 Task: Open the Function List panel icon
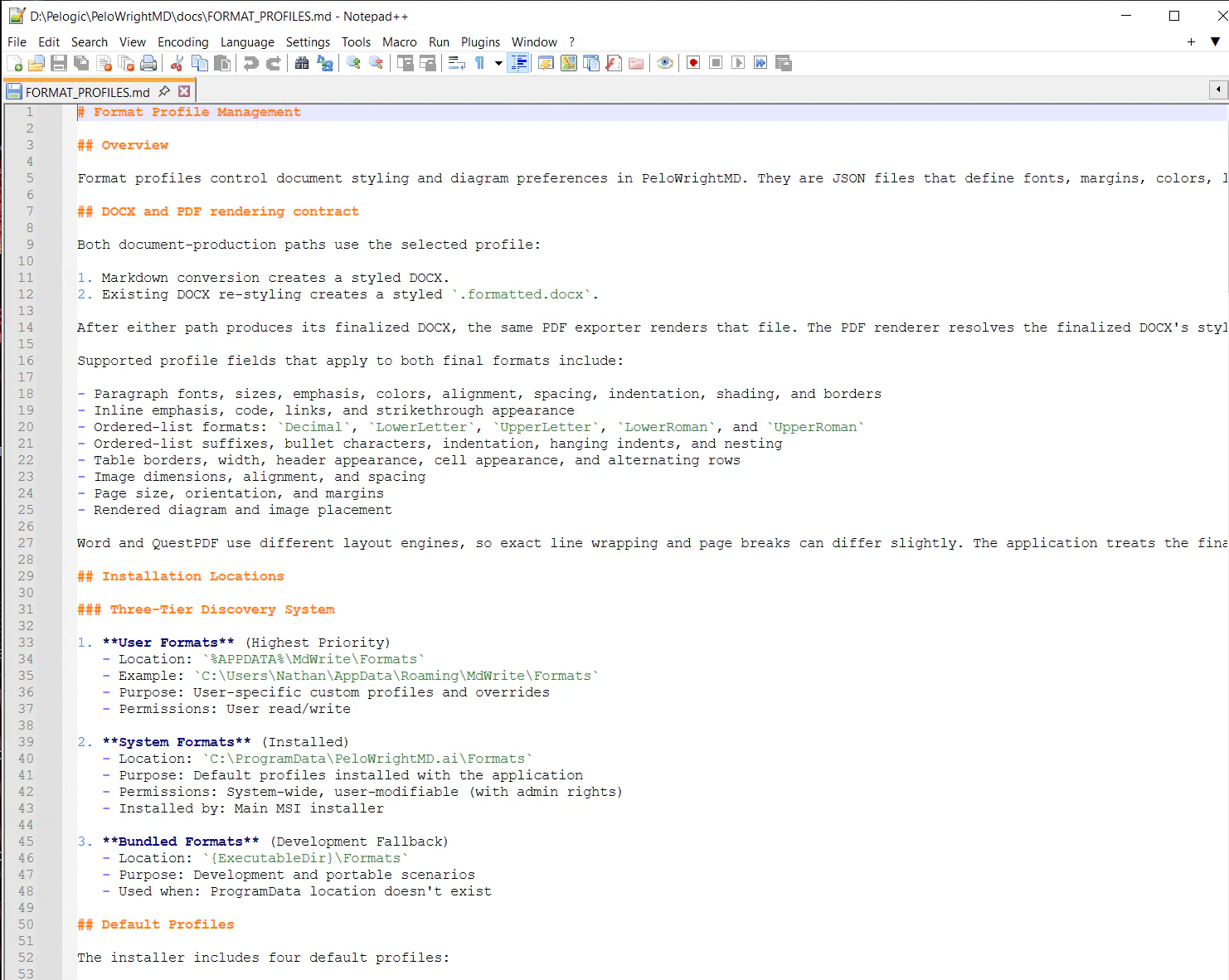[614, 63]
